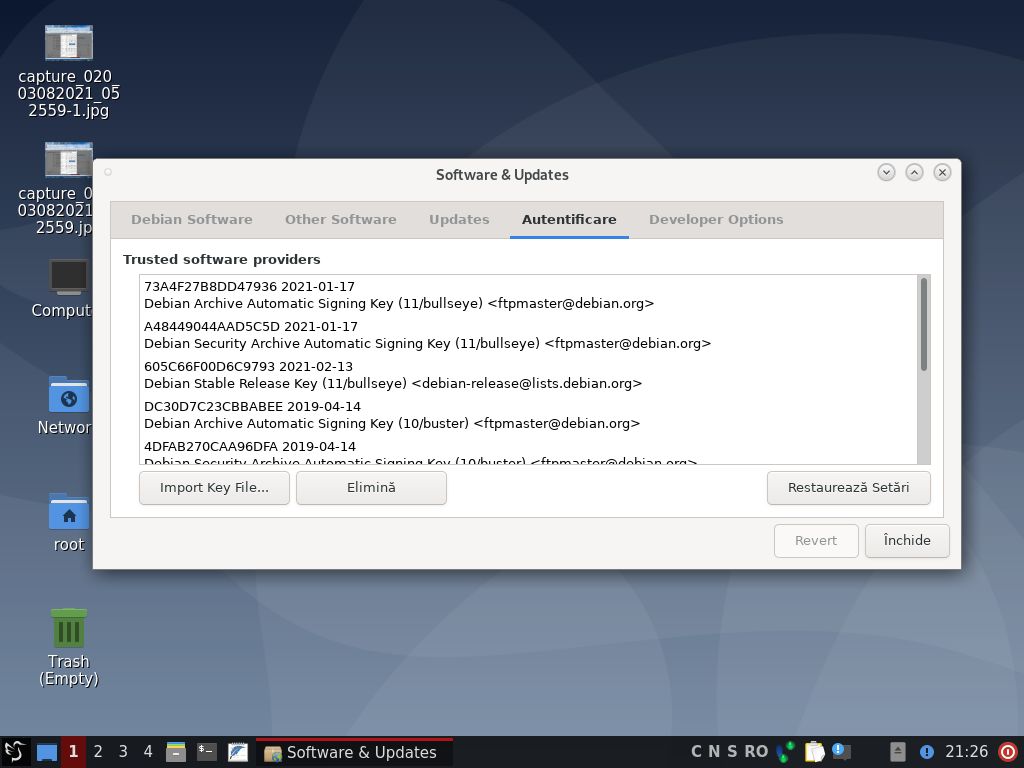Click the Scroll Lock 'S' indicator

tap(732, 752)
